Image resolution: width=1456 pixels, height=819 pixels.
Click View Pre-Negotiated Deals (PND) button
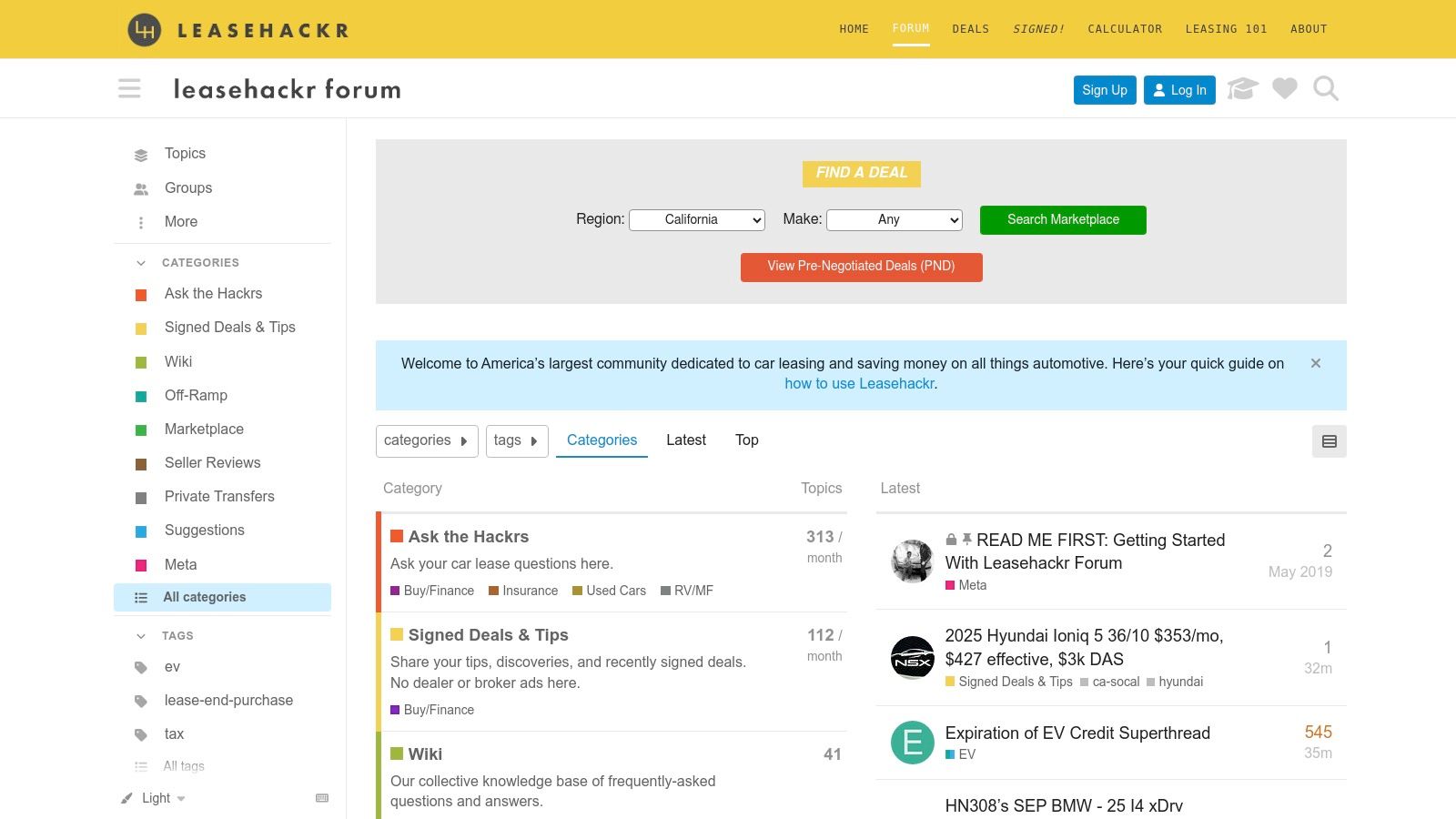coord(861,267)
